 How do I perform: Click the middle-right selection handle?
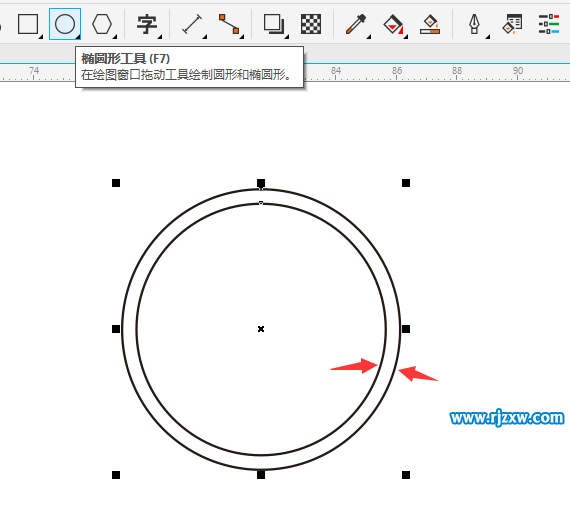click(406, 329)
